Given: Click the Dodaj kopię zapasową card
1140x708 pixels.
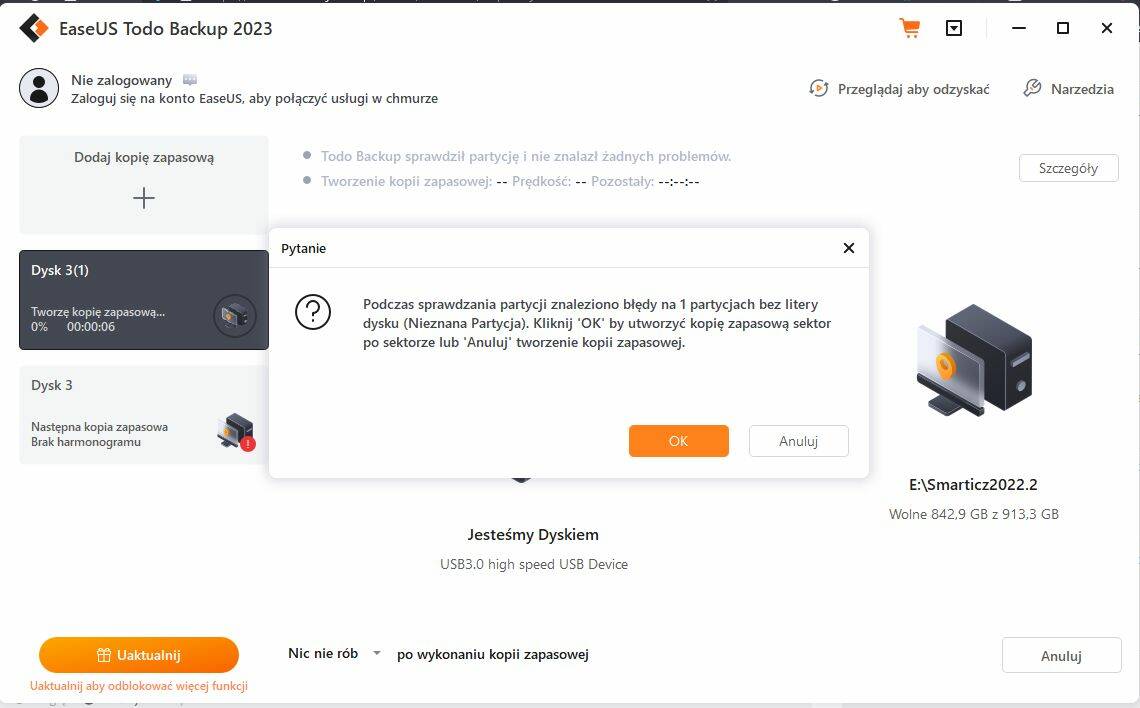Looking at the screenshot, I should coord(144,185).
